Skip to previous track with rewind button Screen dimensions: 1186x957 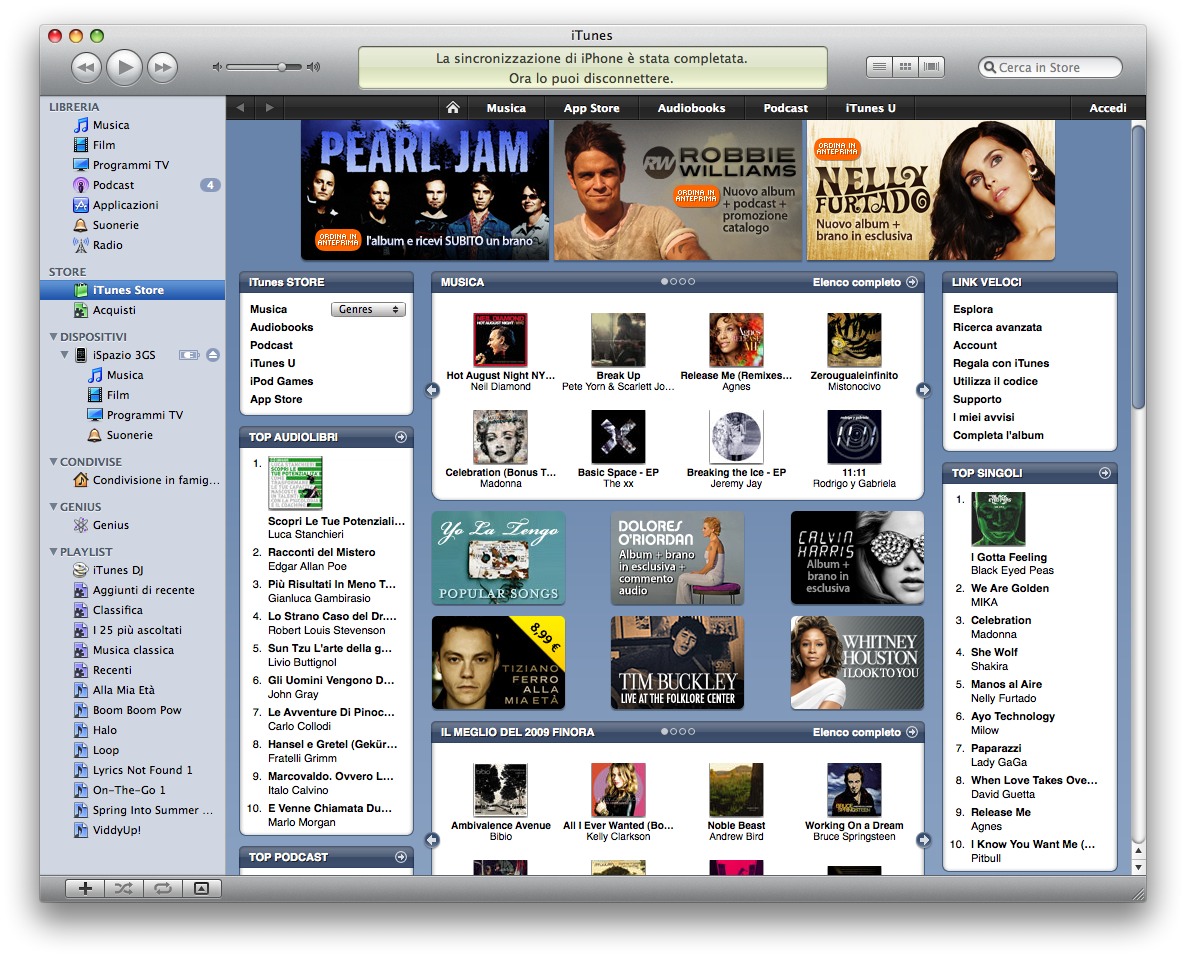coord(86,67)
